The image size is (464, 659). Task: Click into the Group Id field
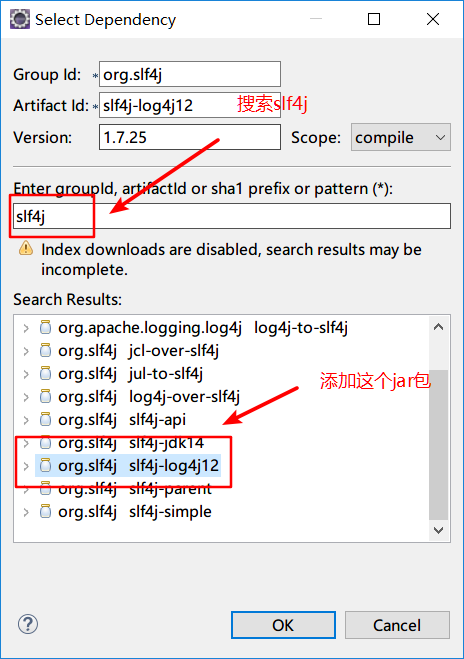pos(190,74)
